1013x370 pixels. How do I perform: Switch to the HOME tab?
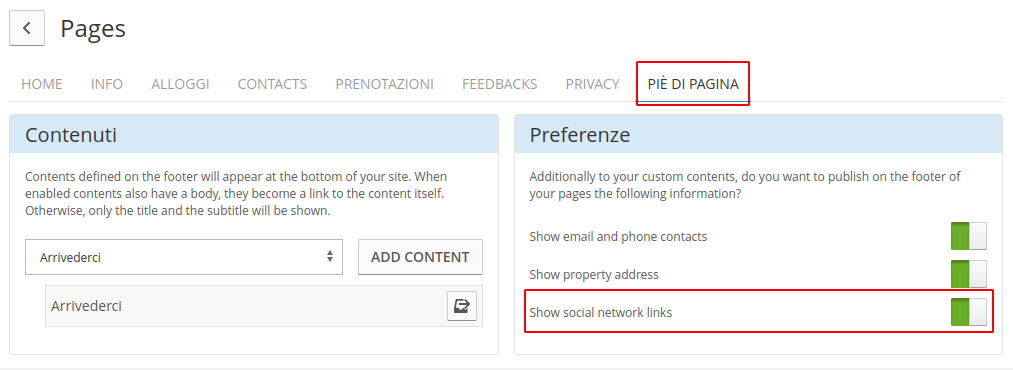[x=42, y=84]
